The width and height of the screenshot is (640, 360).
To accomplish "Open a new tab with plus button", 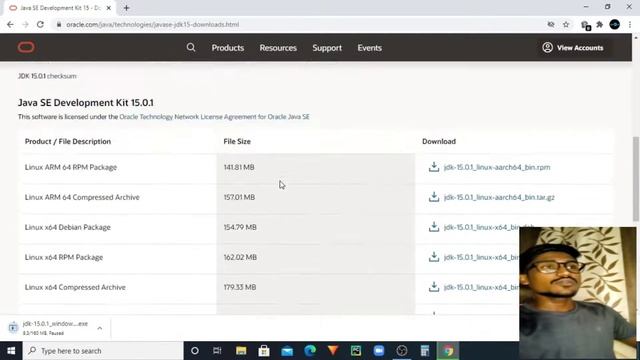I will coord(127,8).
